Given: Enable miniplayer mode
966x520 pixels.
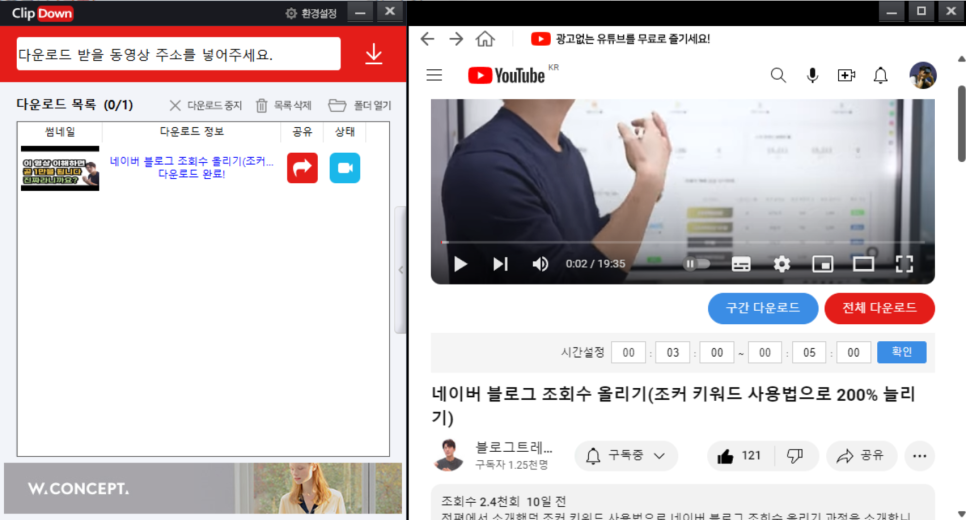Looking at the screenshot, I should coord(822,264).
